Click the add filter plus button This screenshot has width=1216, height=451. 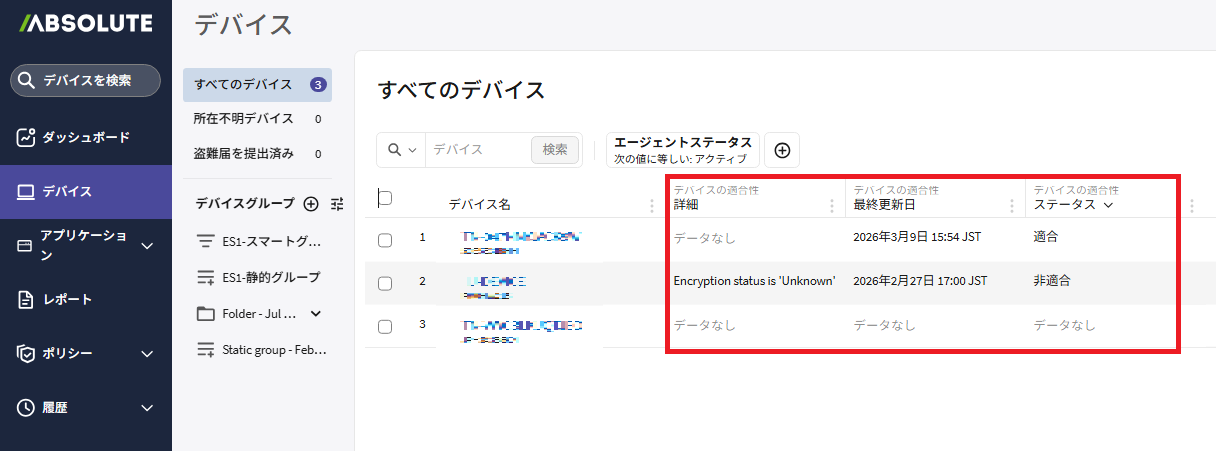point(782,150)
